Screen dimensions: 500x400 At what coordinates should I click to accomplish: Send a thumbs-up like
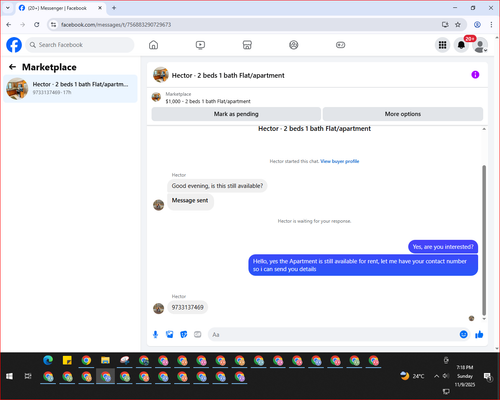pyautogui.click(x=479, y=334)
